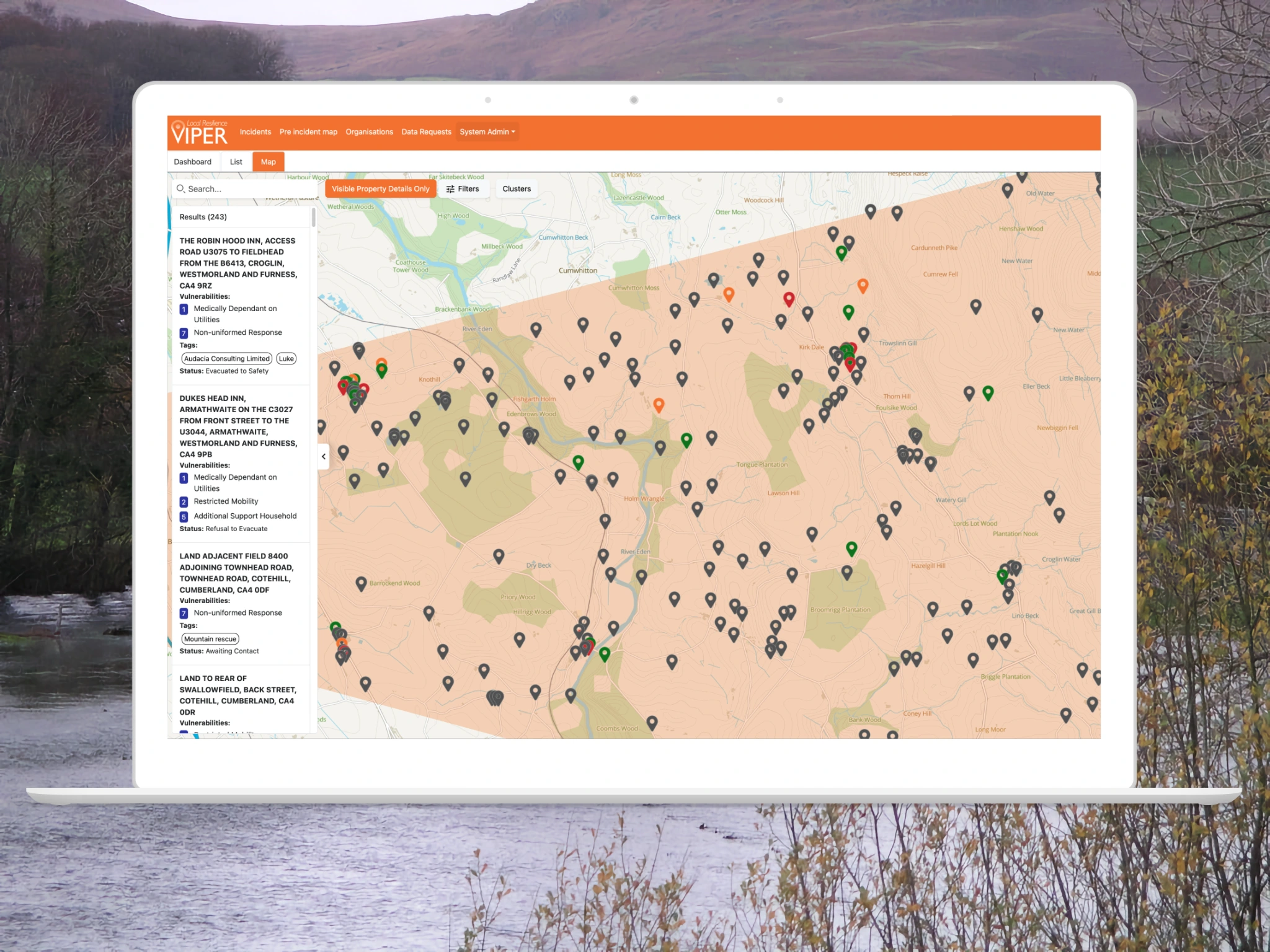This screenshot has height=952, width=1270.
Task: Click the search magnifier icon
Action: point(181,188)
